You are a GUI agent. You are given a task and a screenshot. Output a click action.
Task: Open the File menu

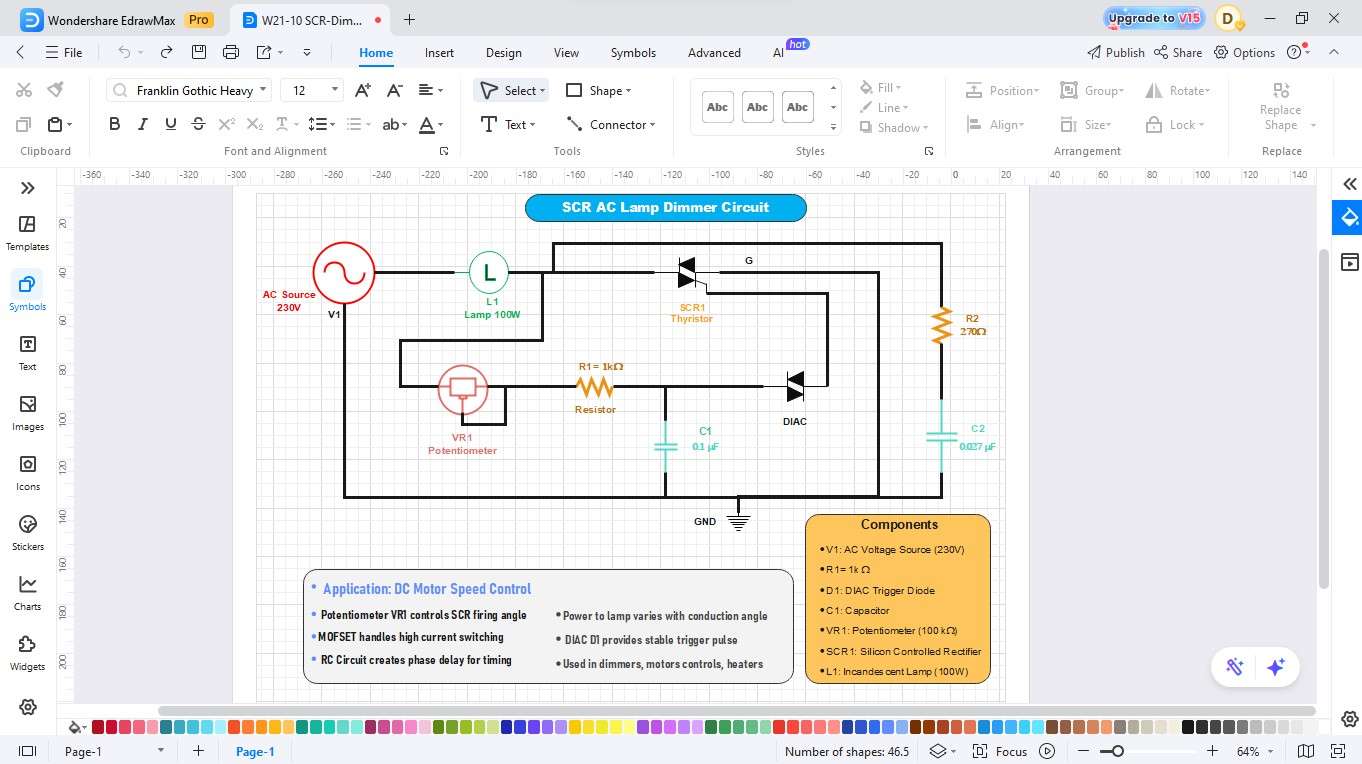click(64, 52)
